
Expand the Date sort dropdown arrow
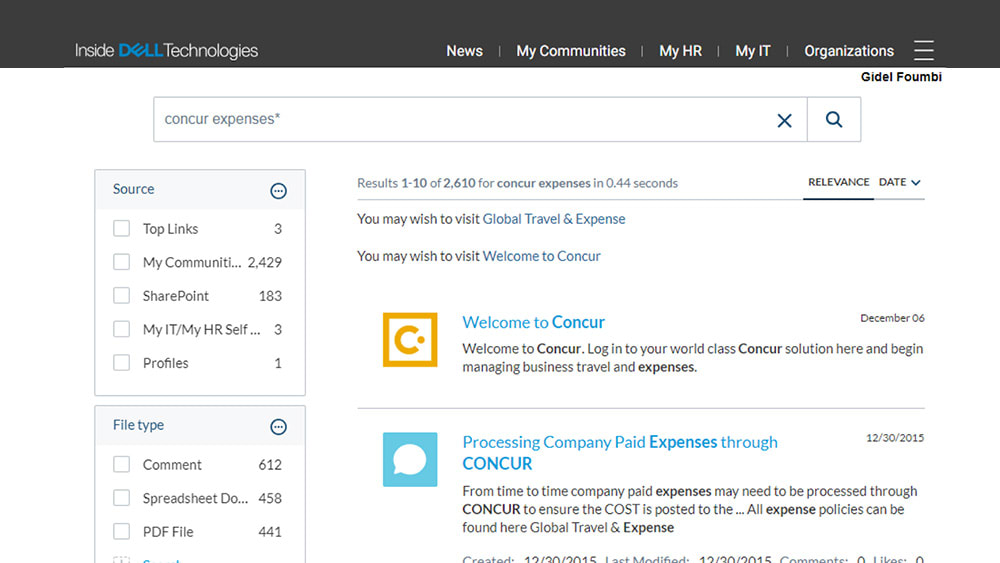[915, 183]
